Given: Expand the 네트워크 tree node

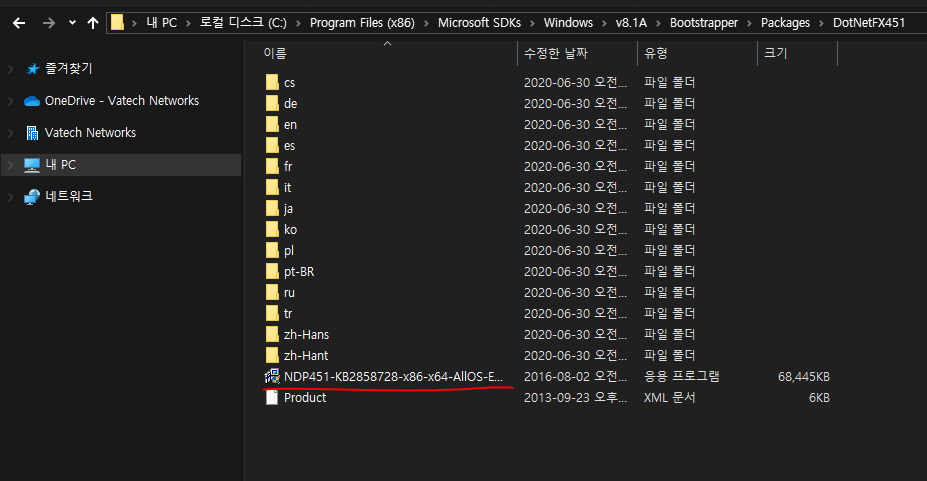Looking at the screenshot, I should click(x=10, y=197).
